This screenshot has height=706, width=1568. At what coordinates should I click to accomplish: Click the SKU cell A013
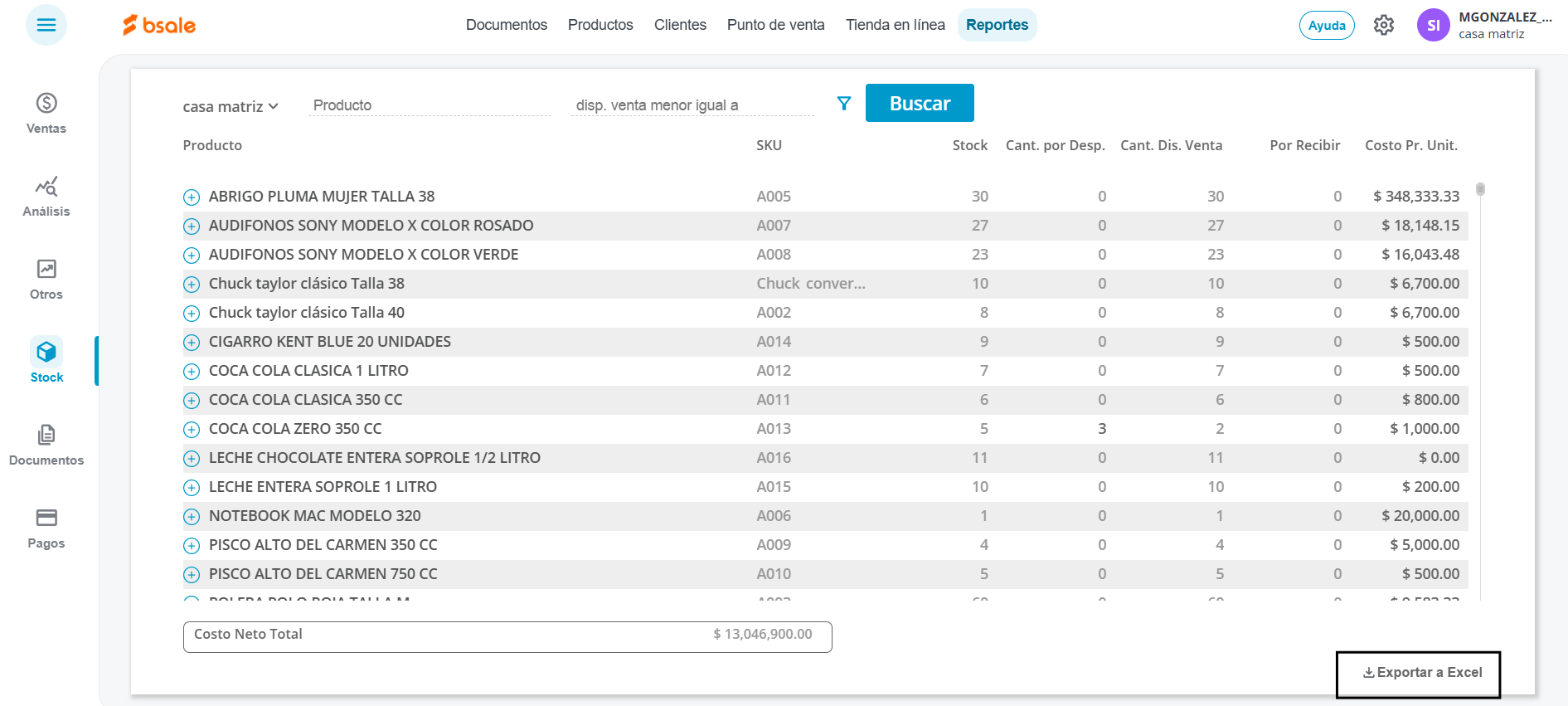pyautogui.click(x=774, y=429)
